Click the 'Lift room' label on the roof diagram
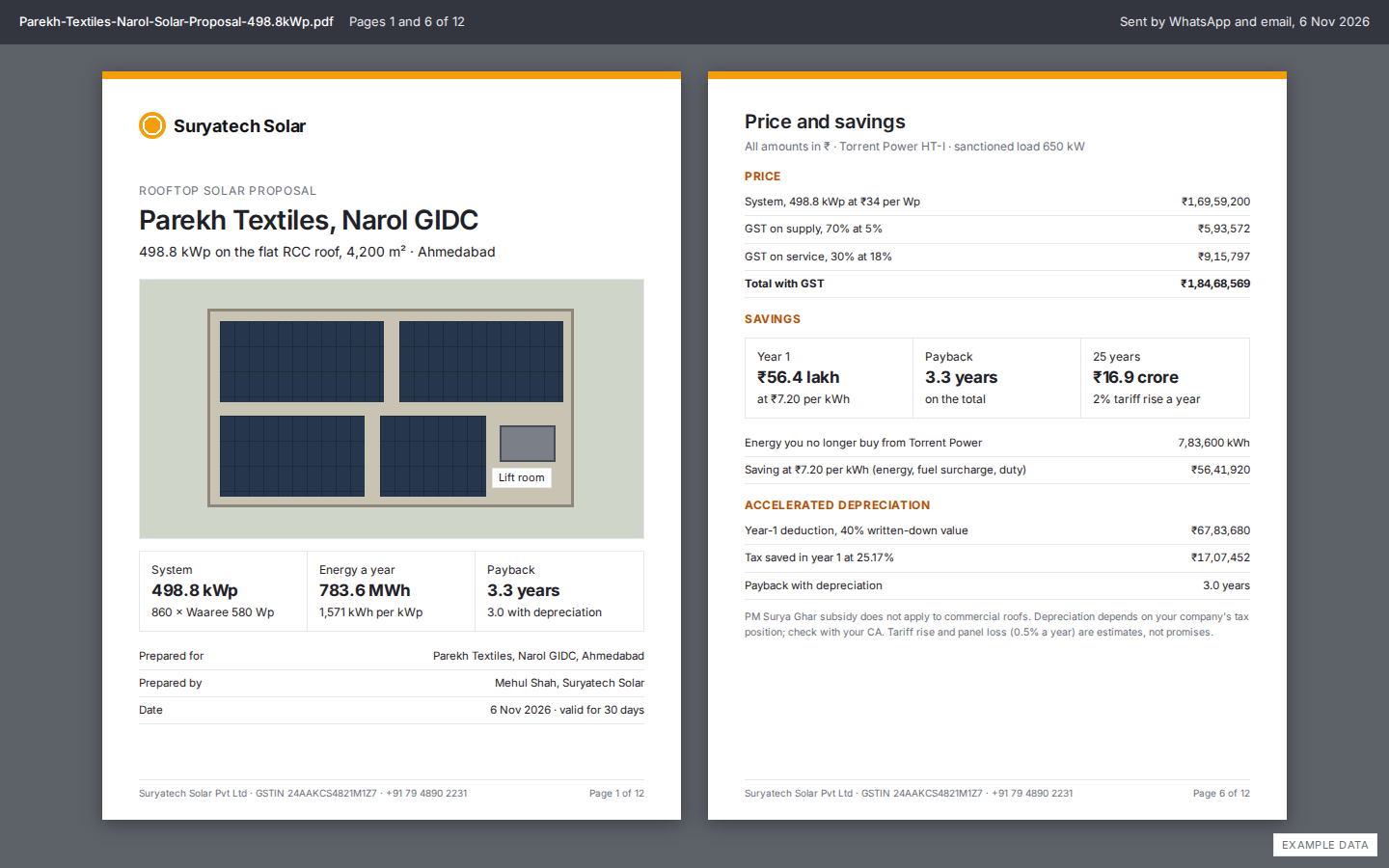This screenshot has width=1389, height=868. [521, 477]
